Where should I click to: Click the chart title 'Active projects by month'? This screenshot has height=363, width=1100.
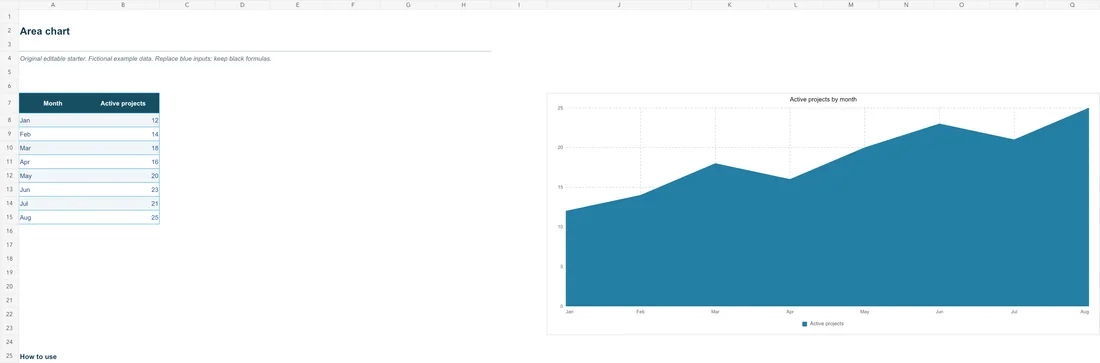(823, 100)
